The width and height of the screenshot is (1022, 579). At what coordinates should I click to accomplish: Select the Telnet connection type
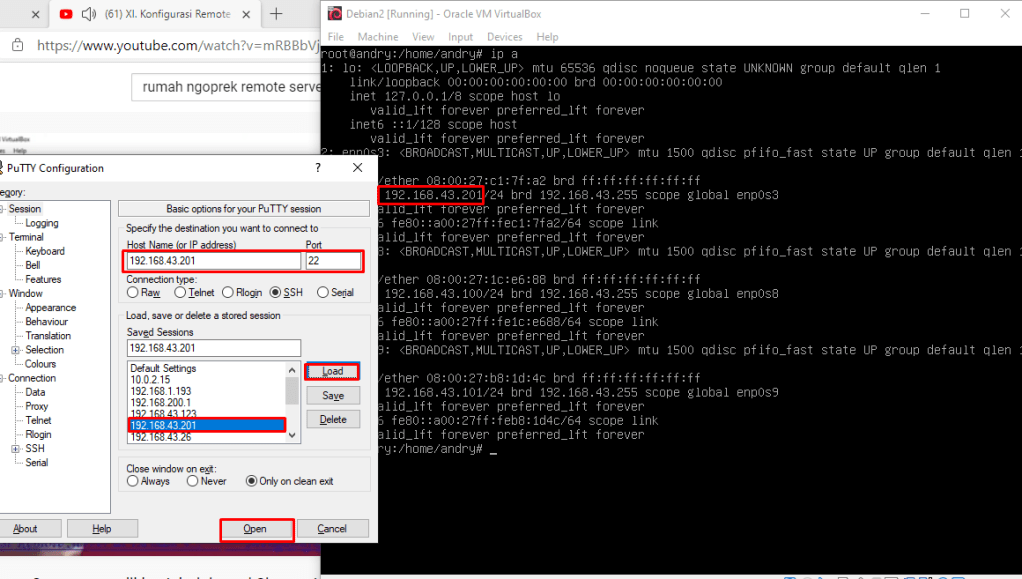click(181, 293)
